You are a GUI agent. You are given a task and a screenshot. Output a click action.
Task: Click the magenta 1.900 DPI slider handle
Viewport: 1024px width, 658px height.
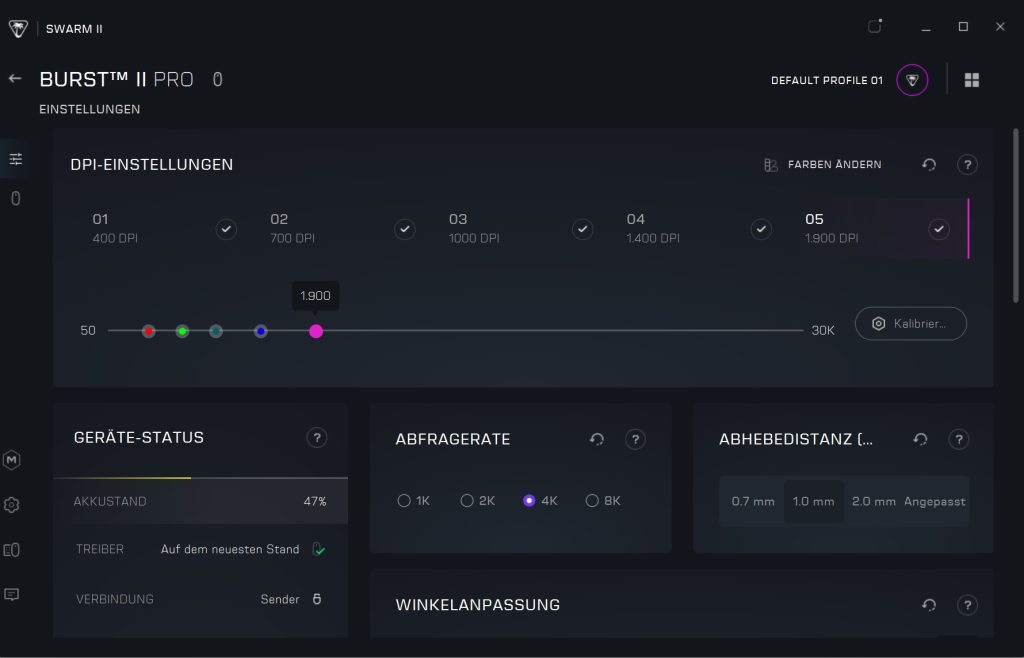click(x=316, y=331)
